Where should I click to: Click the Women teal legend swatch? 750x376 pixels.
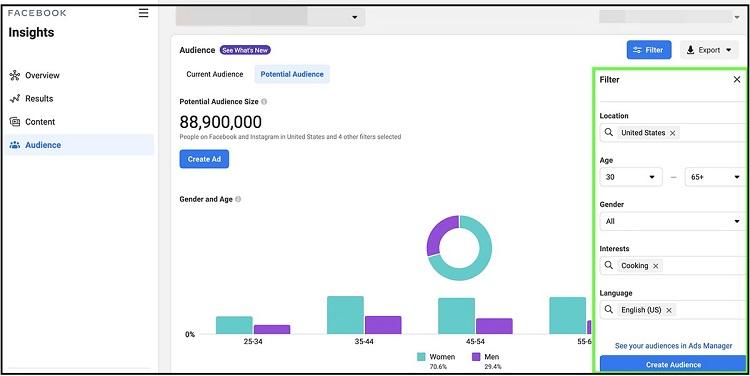click(421, 357)
